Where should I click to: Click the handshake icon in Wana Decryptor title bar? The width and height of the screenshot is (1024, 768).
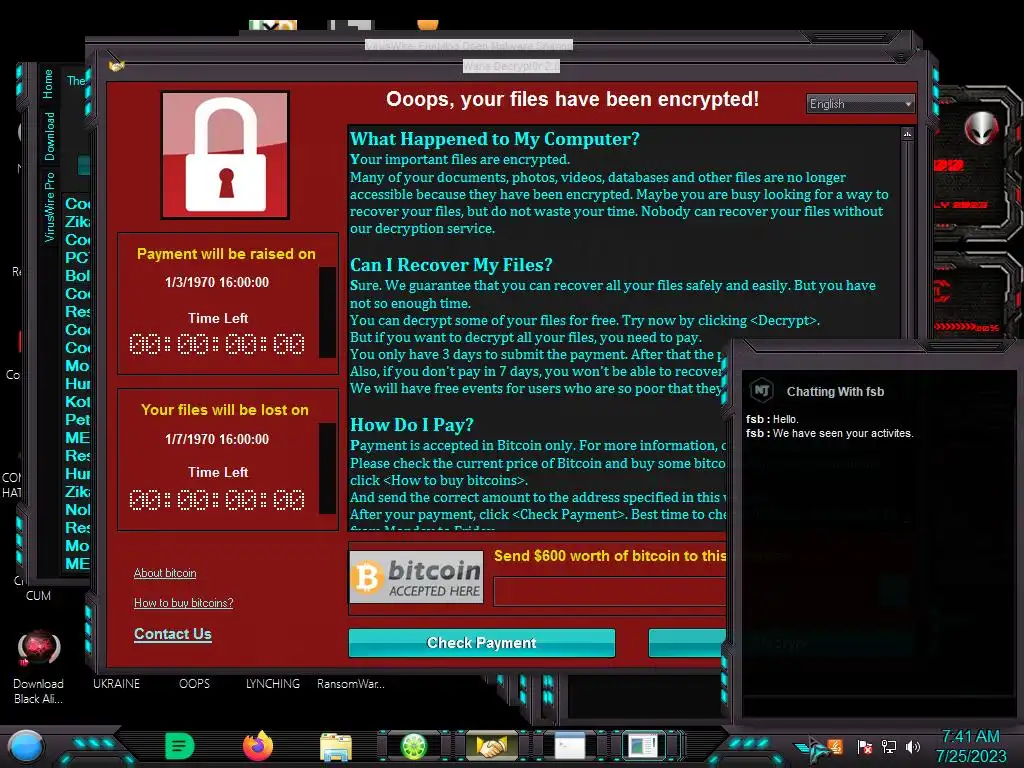[x=116, y=65]
